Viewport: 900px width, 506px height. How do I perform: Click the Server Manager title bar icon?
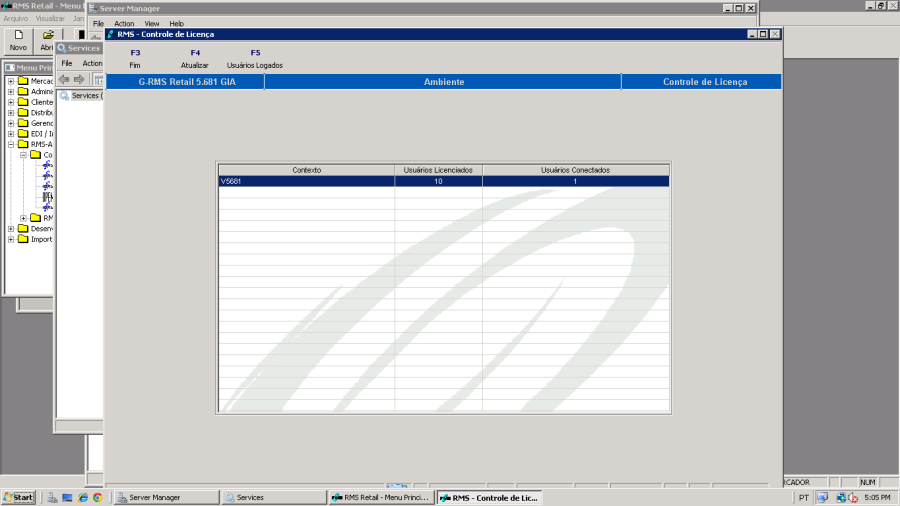pyautogui.click(x=93, y=8)
